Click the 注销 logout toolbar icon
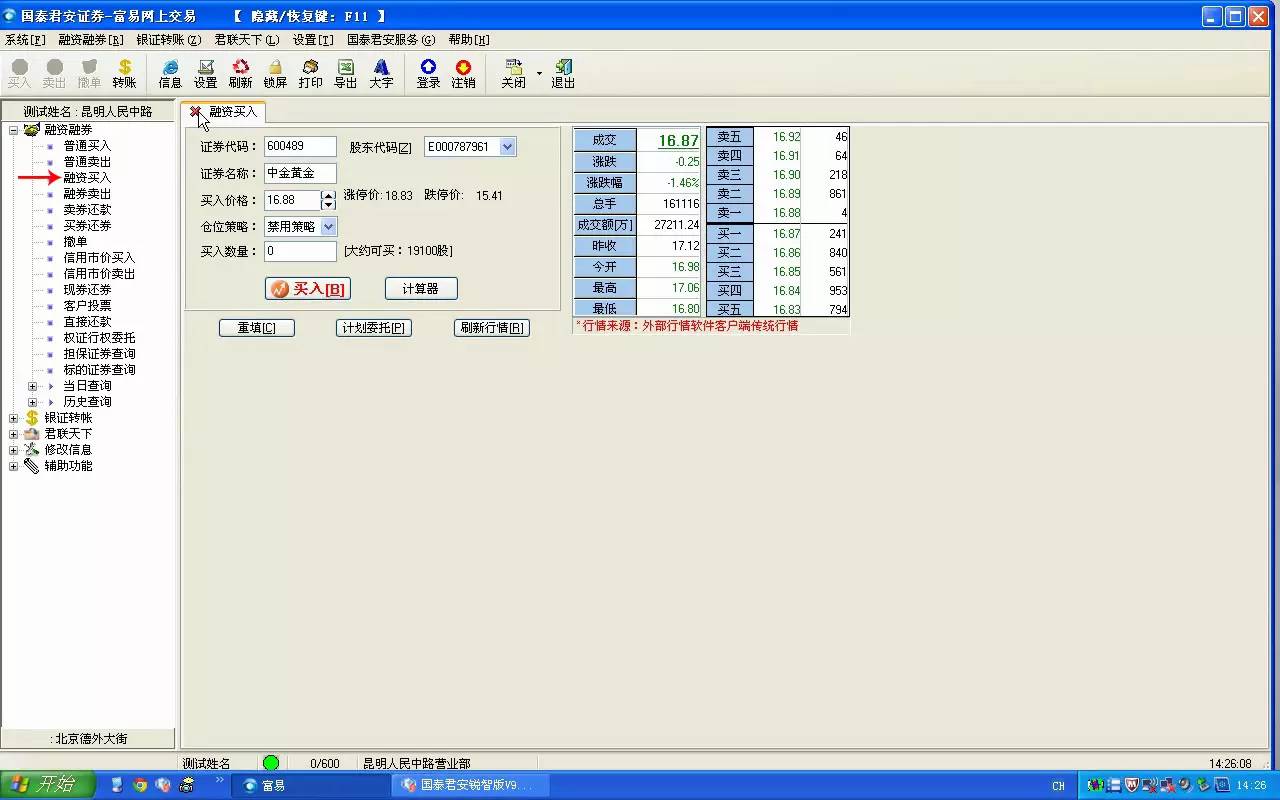 tap(463, 73)
